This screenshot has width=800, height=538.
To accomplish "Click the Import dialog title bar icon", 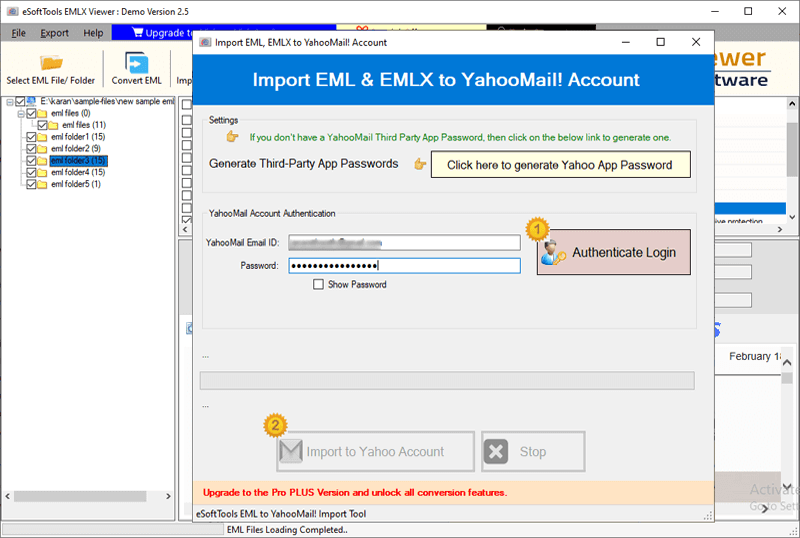I will pyautogui.click(x=205, y=42).
